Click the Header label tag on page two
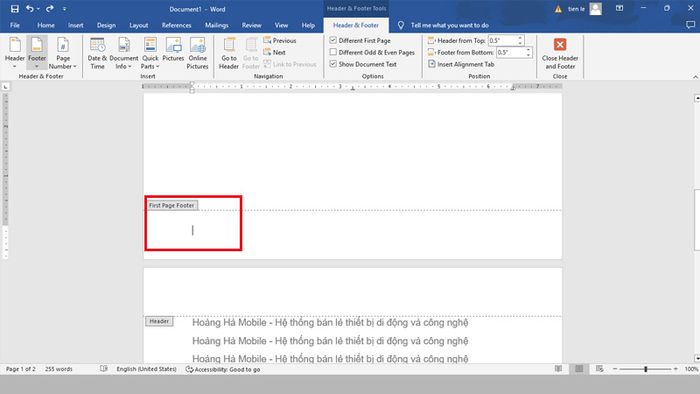Viewport: 700px width, 394px height. point(159,321)
